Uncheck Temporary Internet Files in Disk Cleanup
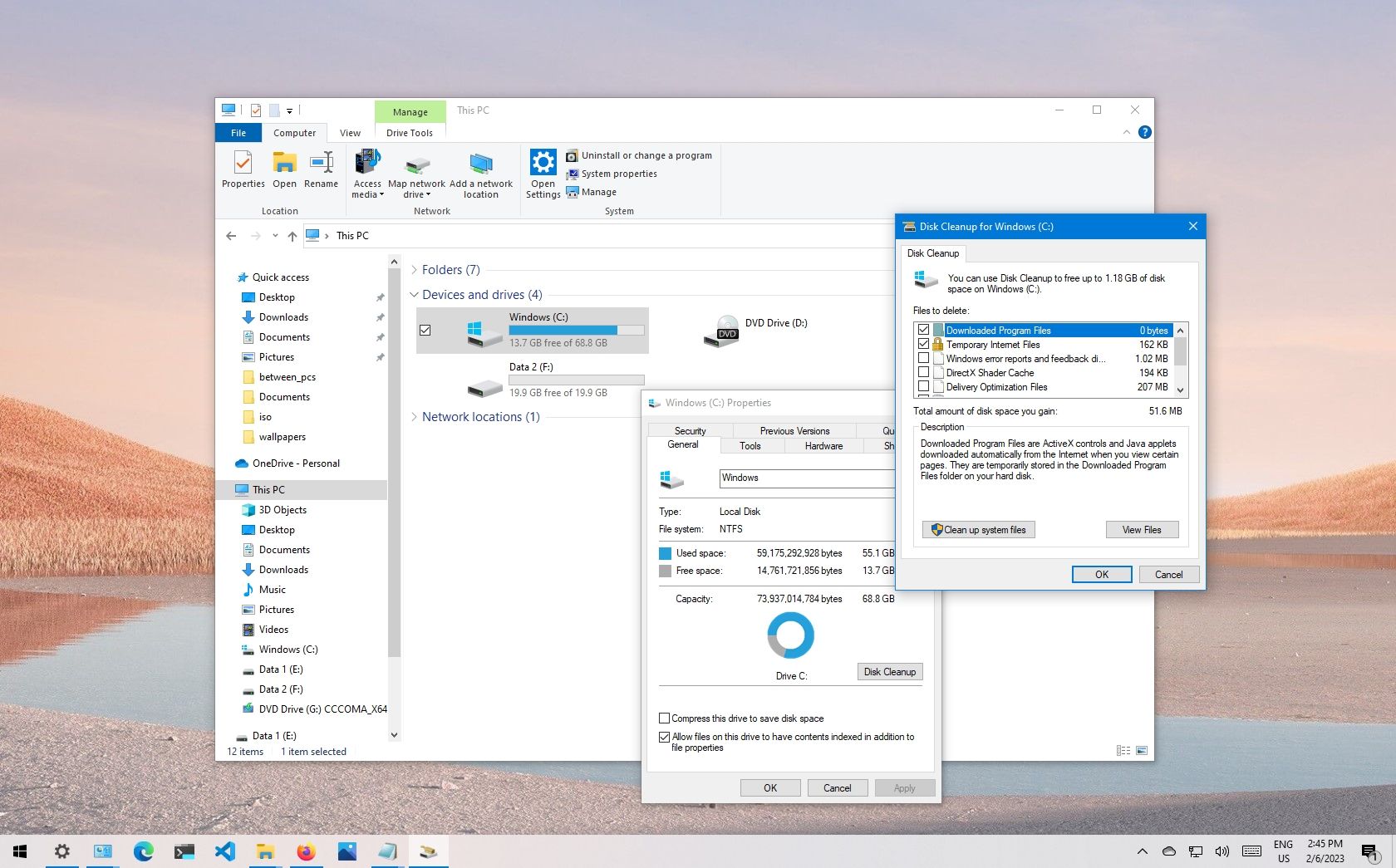Image resolution: width=1396 pixels, height=868 pixels. click(923, 344)
